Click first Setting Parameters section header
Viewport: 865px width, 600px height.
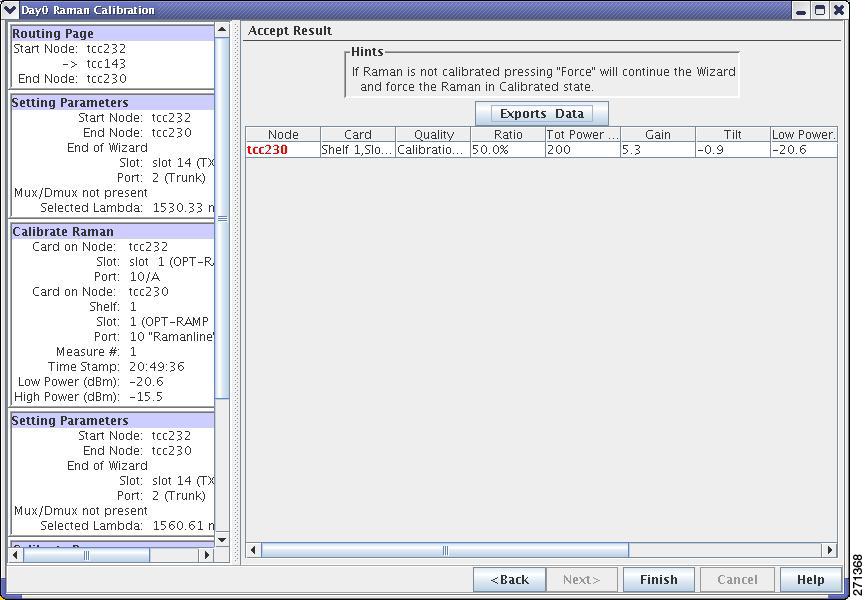113,103
